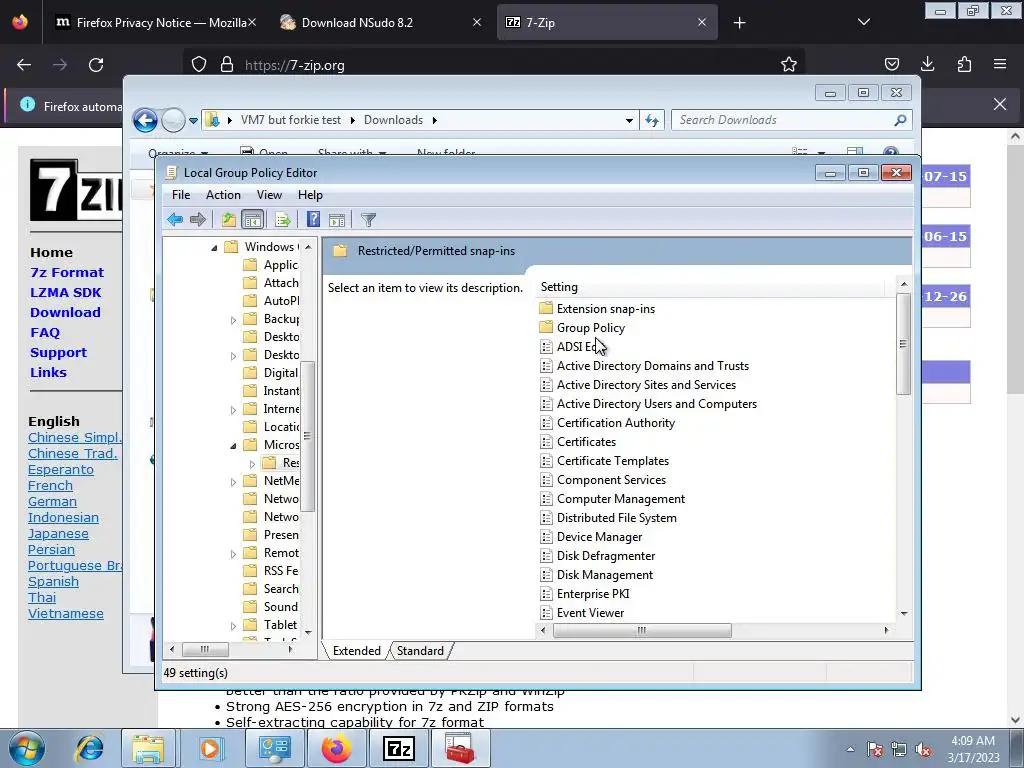
Task: Select the RSS Feeds tree folder
Action: [x=270, y=570]
